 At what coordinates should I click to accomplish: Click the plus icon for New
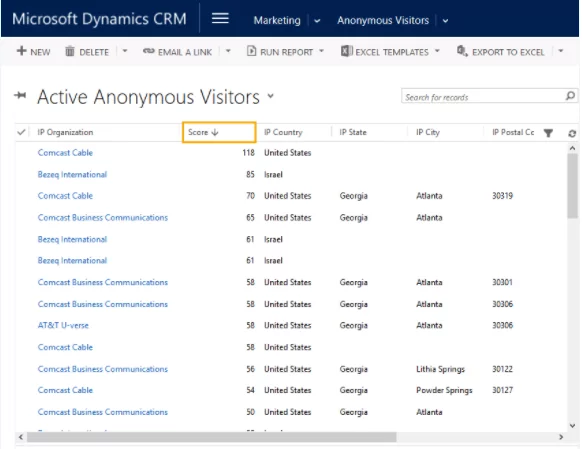coord(22,51)
